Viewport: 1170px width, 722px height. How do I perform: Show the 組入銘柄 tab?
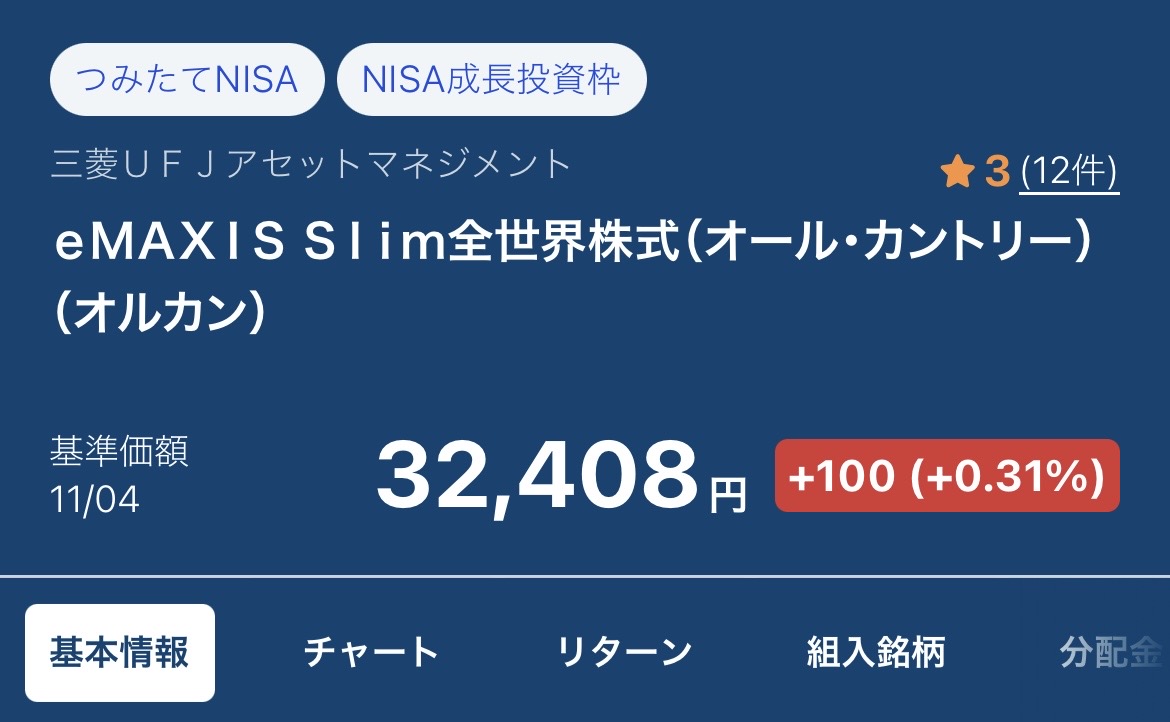(875, 653)
